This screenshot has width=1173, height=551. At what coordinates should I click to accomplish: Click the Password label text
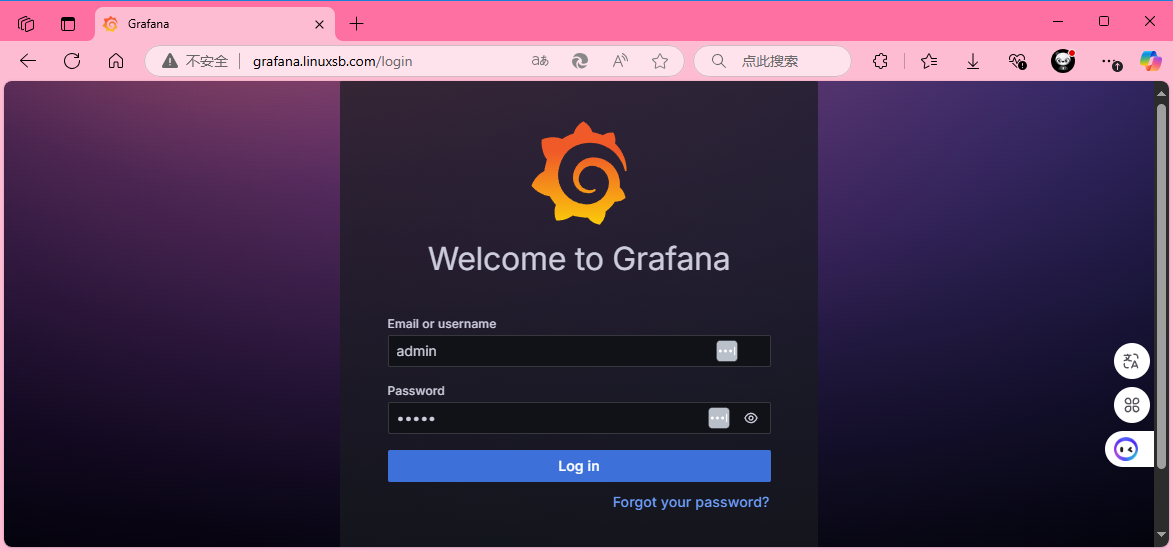coord(416,390)
